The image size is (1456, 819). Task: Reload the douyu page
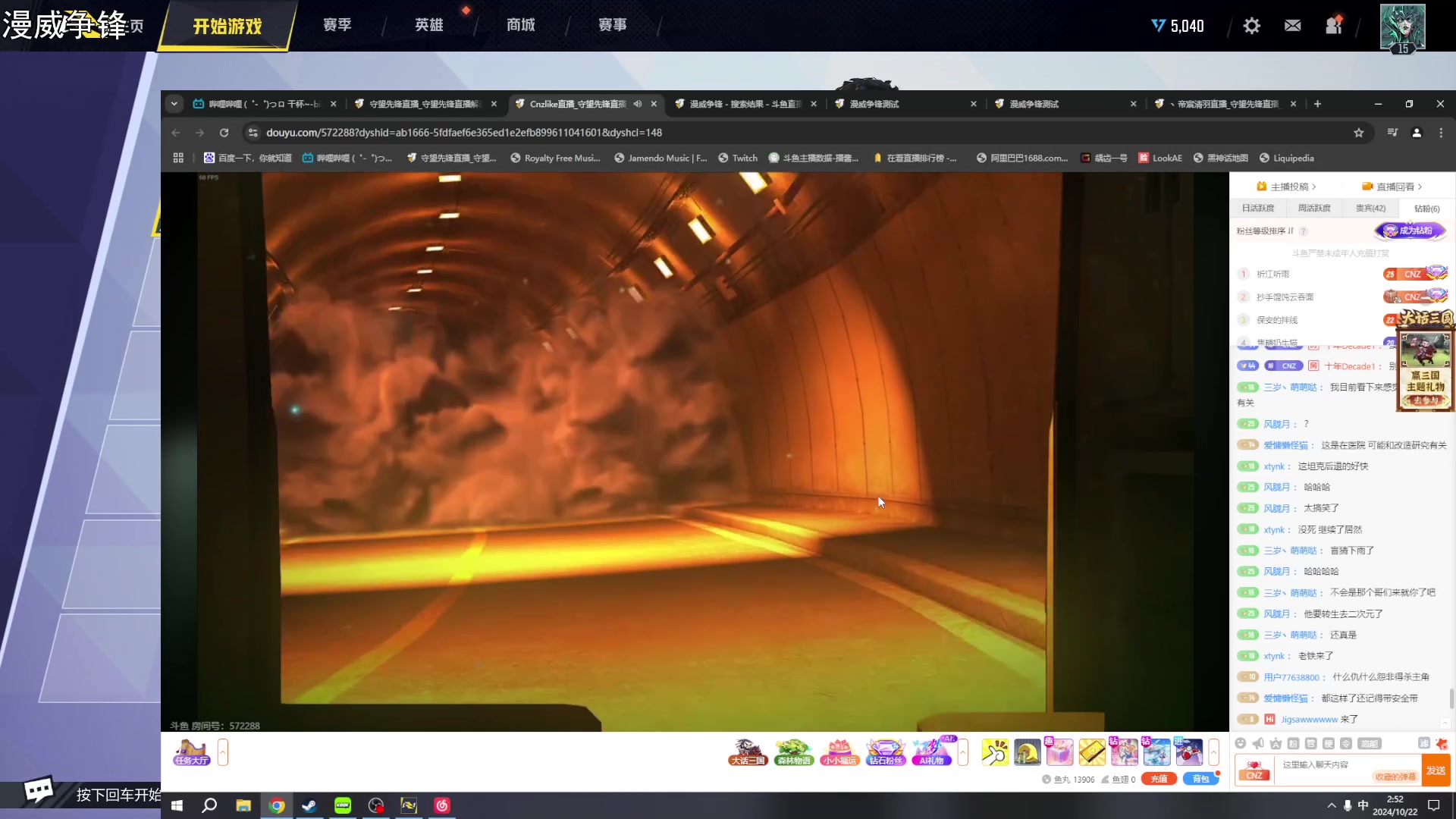224,133
